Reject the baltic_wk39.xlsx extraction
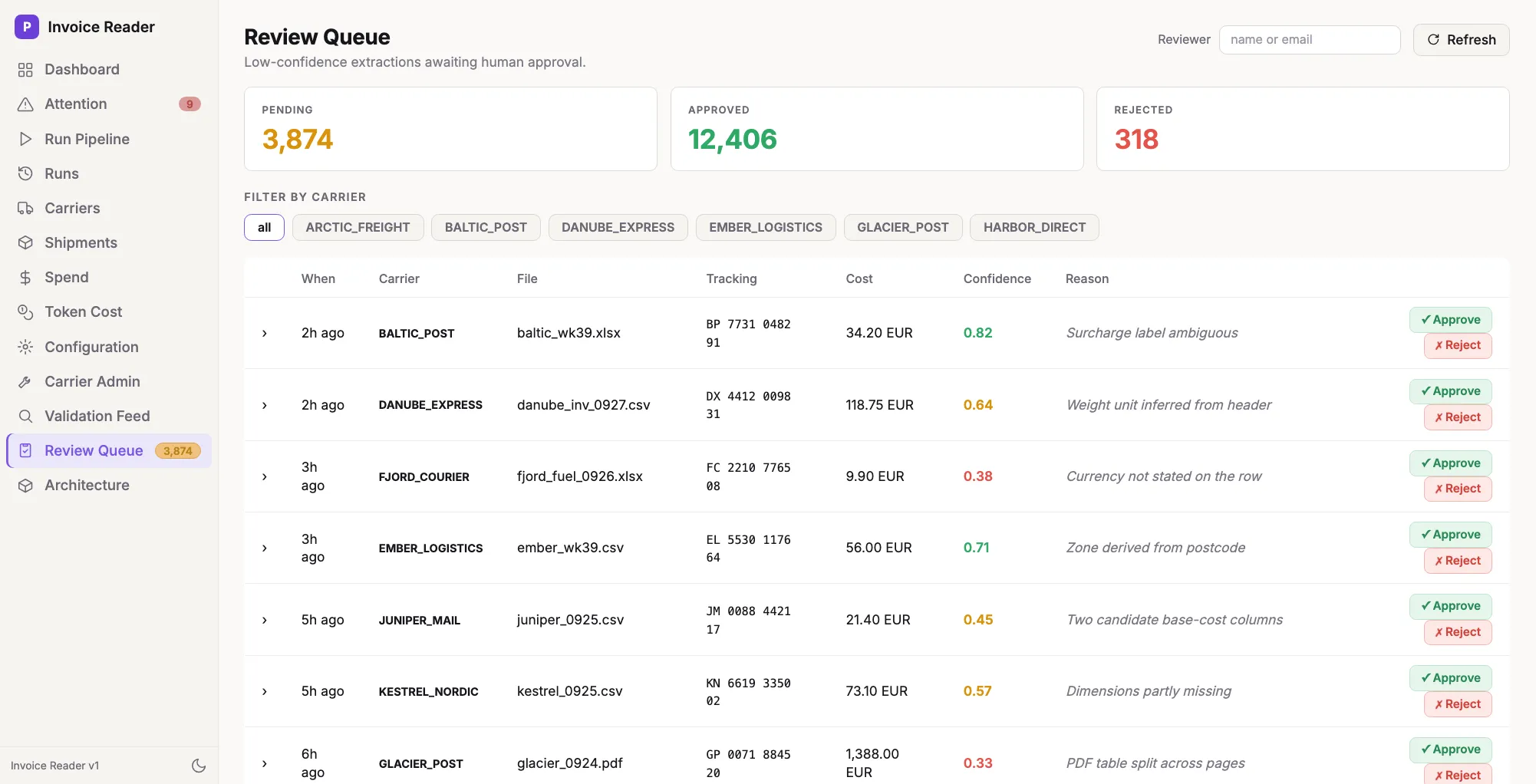 (x=1458, y=345)
